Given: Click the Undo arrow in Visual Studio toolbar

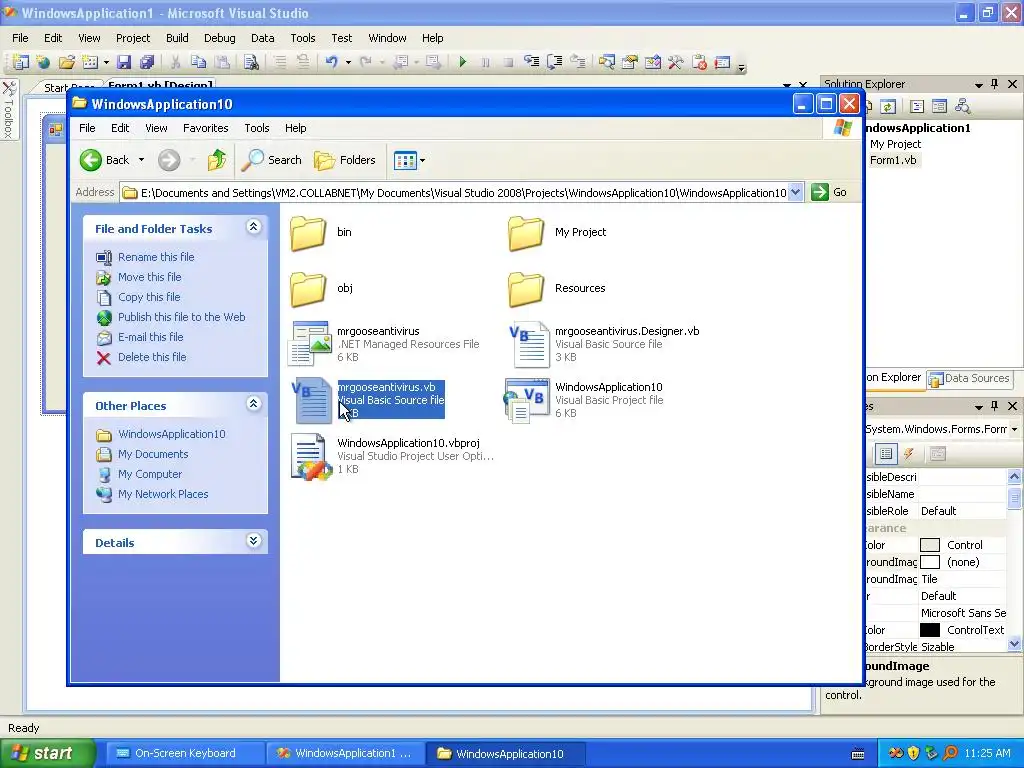Looking at the screenshot, I should coord(332,62).
